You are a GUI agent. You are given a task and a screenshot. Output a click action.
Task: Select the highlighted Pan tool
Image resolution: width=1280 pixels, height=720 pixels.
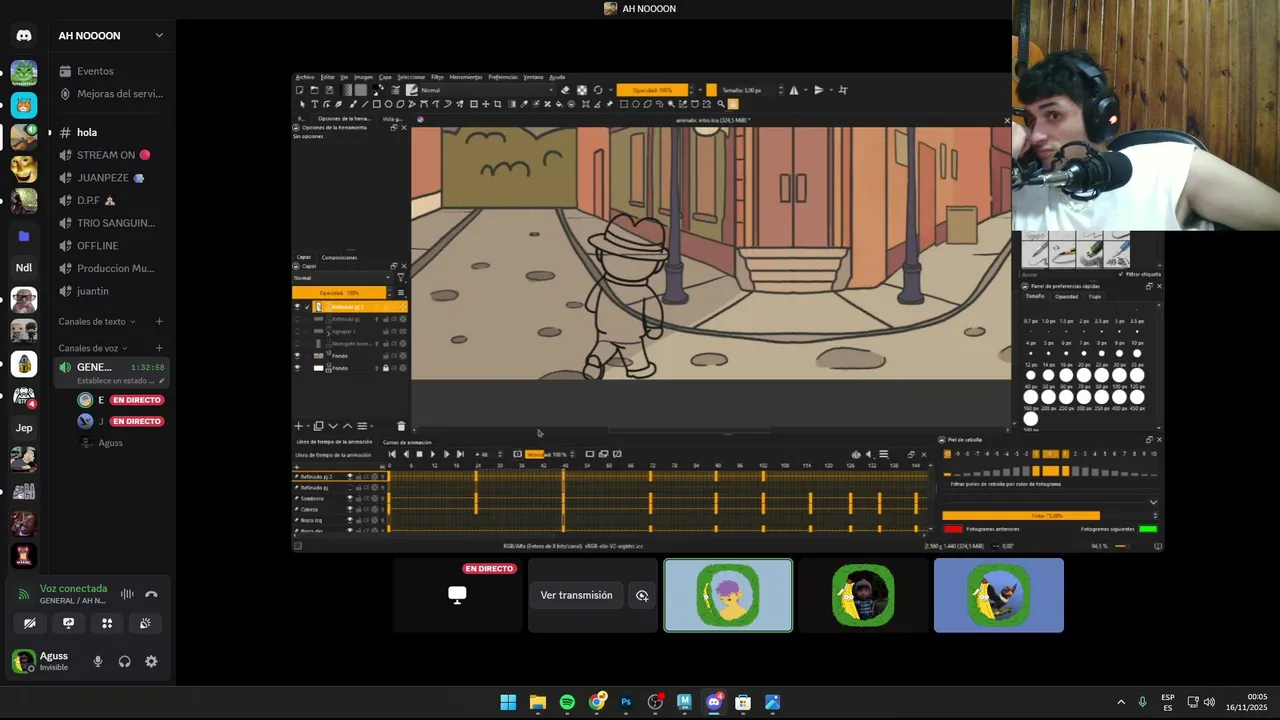tap(732, 104)
